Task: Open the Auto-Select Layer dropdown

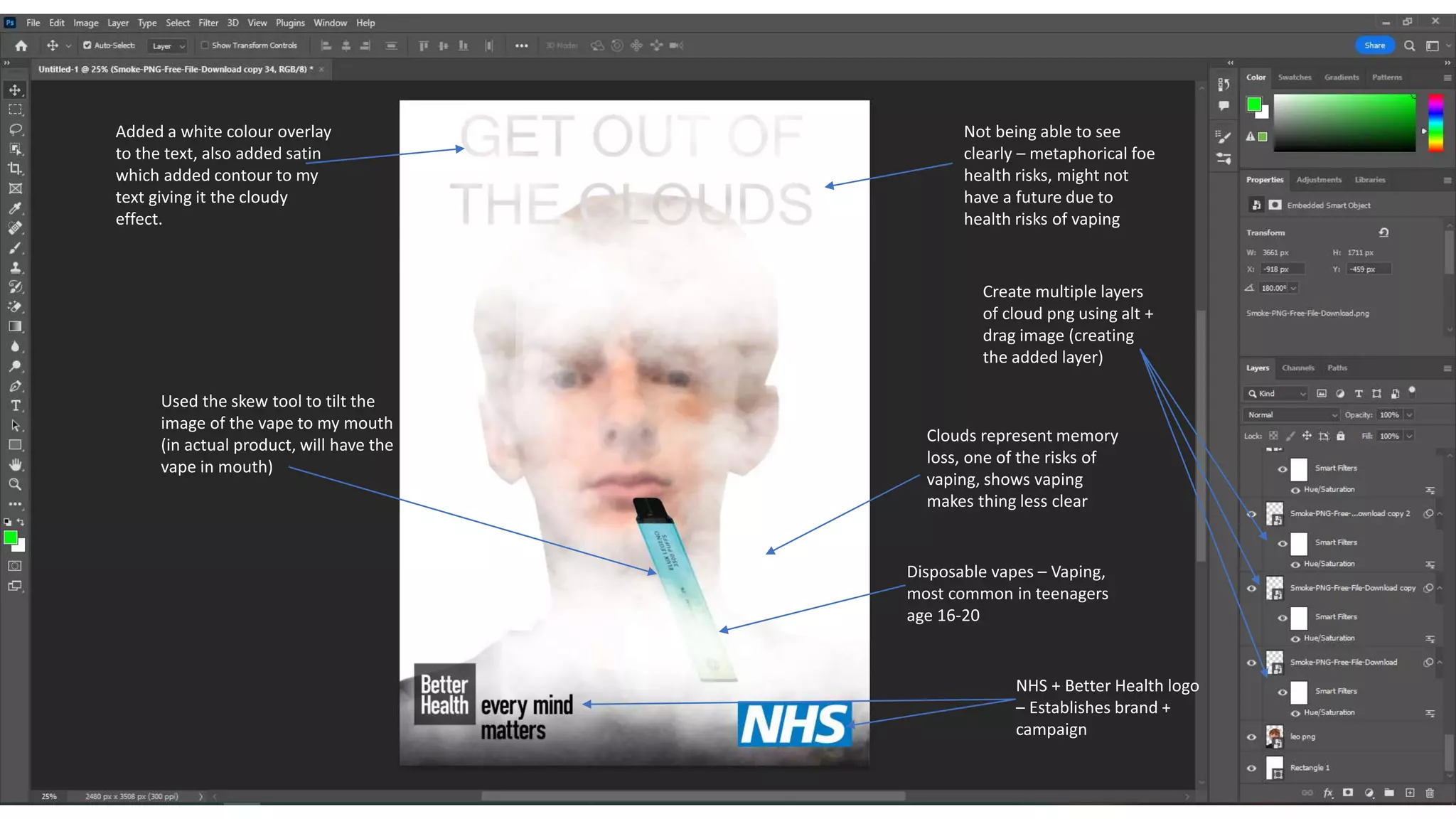Action: point(168,46)
